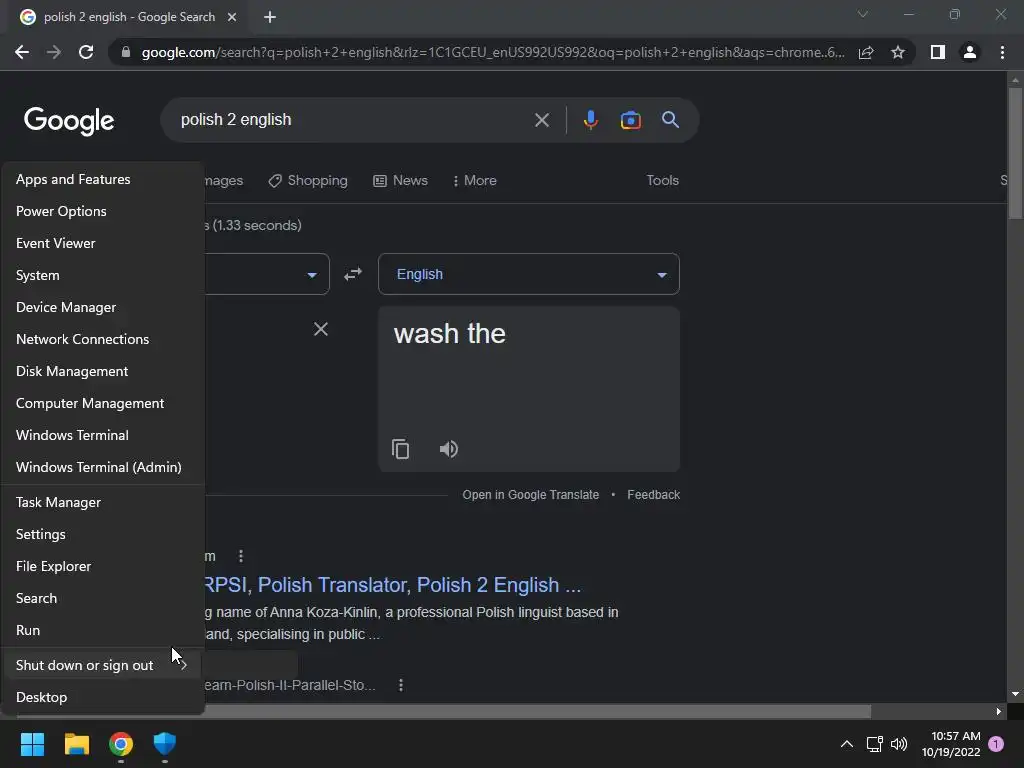The image size is (1024, 768).
Task: Click Open in Google Translate link
Action: pyautogui.click(x=530, y=495)
